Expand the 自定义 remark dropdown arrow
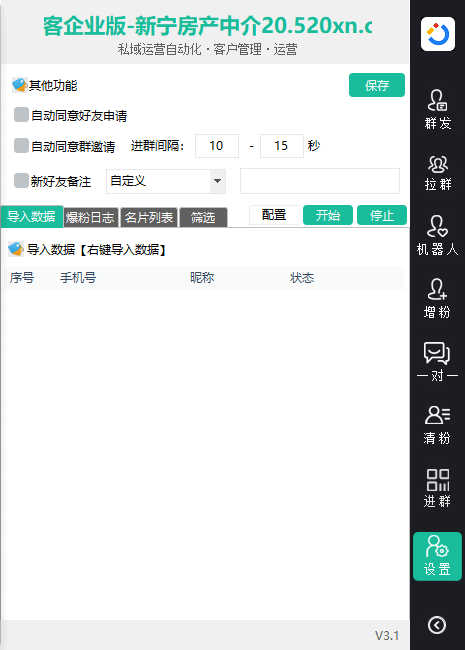The width and height of the screenshot is (465, 650). click(217, 181)
